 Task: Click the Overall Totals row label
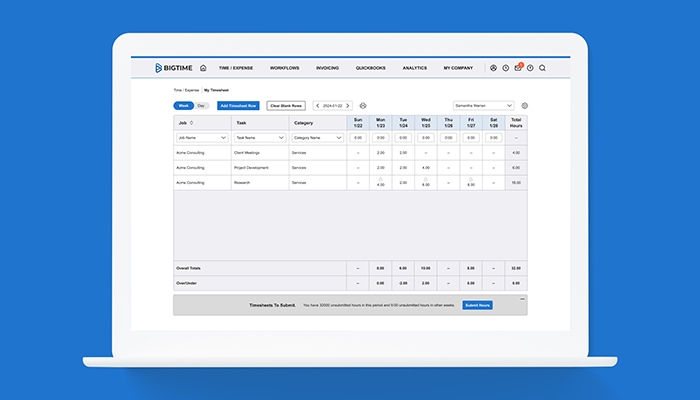(x=188, y=268)
